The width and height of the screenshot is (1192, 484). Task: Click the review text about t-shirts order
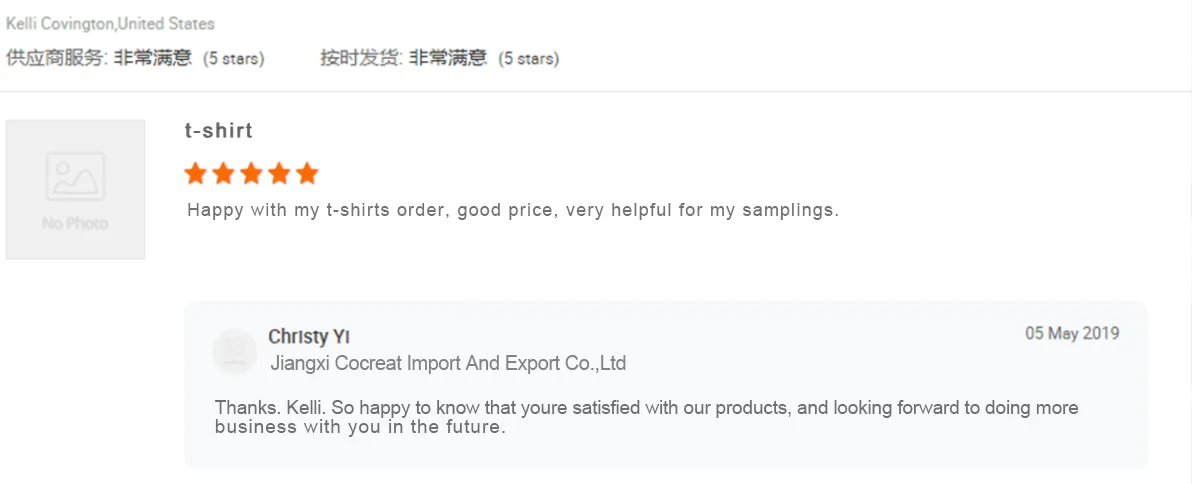tap(513, 211)
